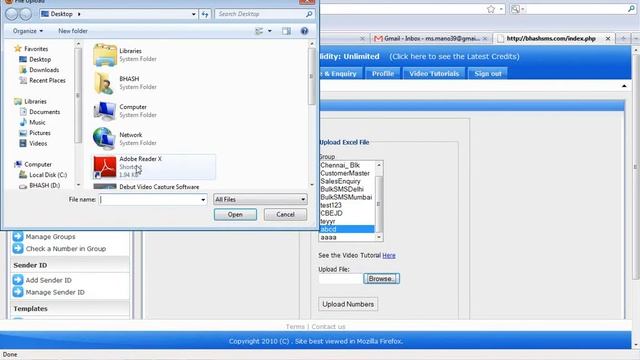Collapse the page section with up arrow
640x360 pixels.
point(624,86)
